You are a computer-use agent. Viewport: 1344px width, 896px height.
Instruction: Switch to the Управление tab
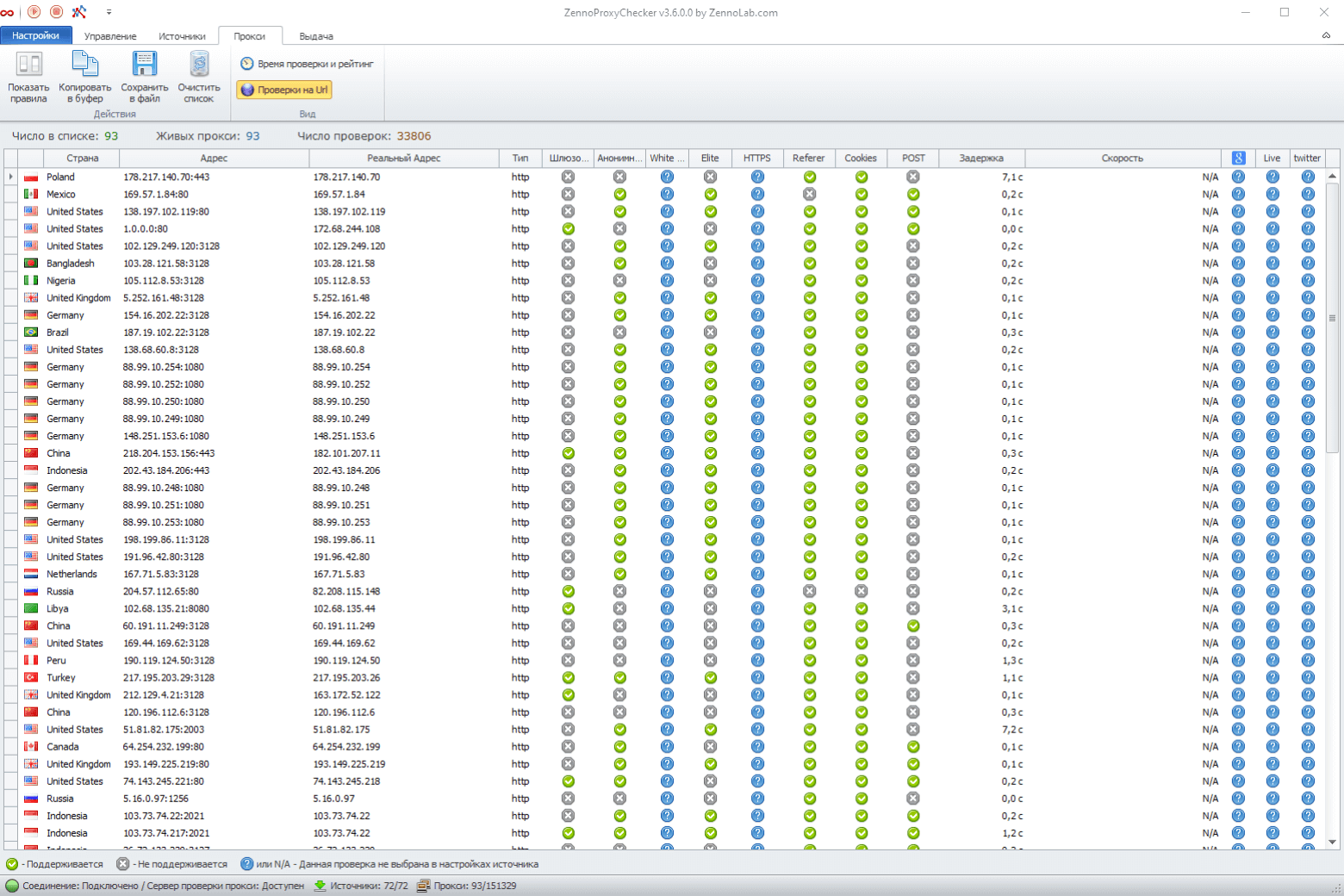[110, 36]
